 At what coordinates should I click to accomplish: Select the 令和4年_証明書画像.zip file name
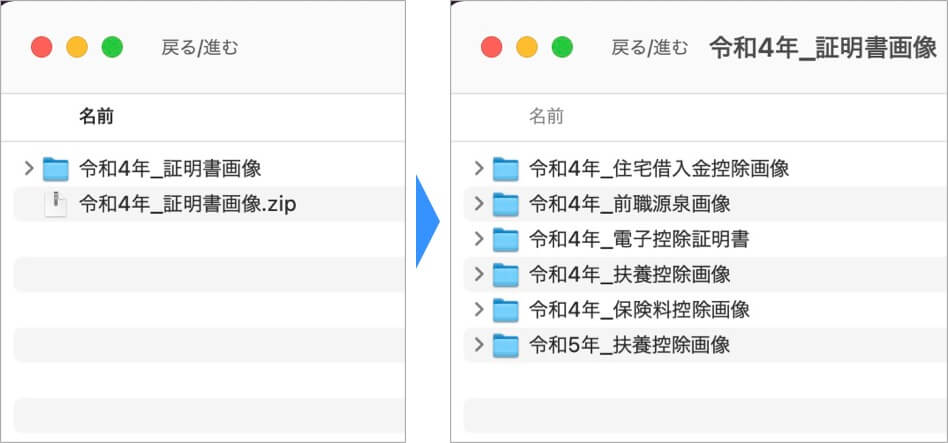(x=188, y=204)
